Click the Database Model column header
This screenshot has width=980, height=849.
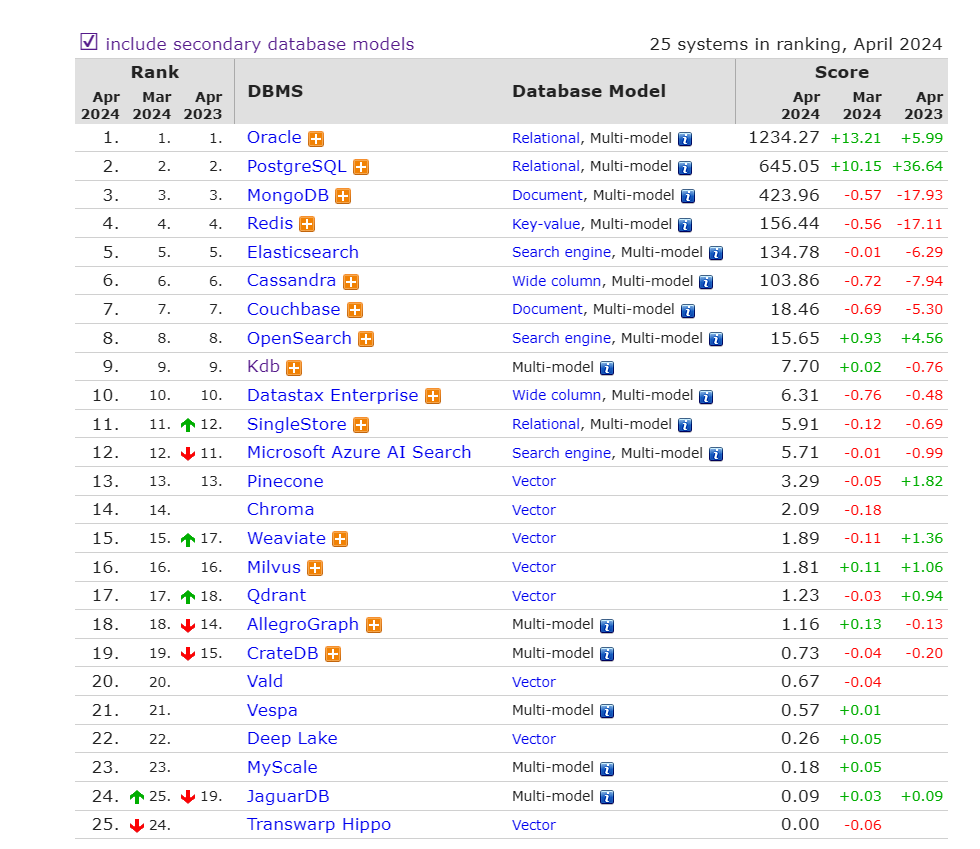coord(589,91)
